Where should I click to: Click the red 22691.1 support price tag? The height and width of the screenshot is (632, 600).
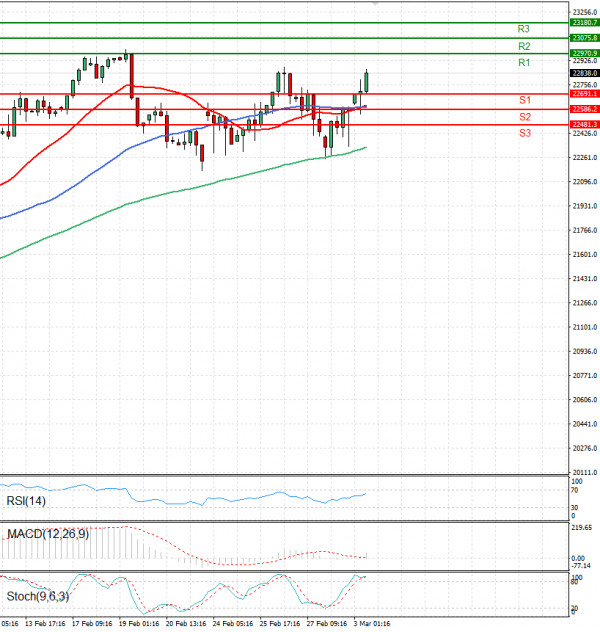tap(583, 93)
